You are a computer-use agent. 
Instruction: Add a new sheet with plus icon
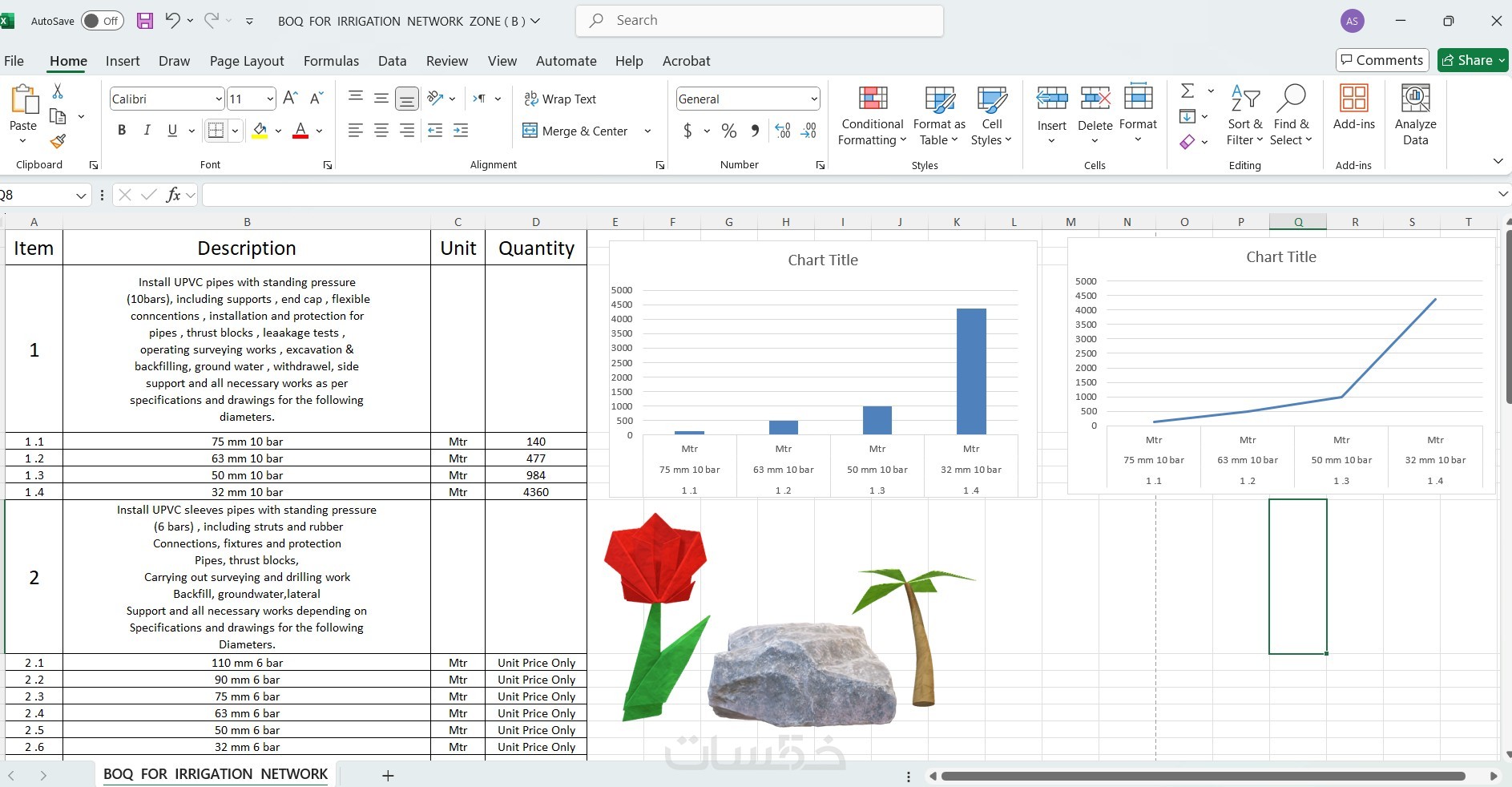tap(388, 775)
